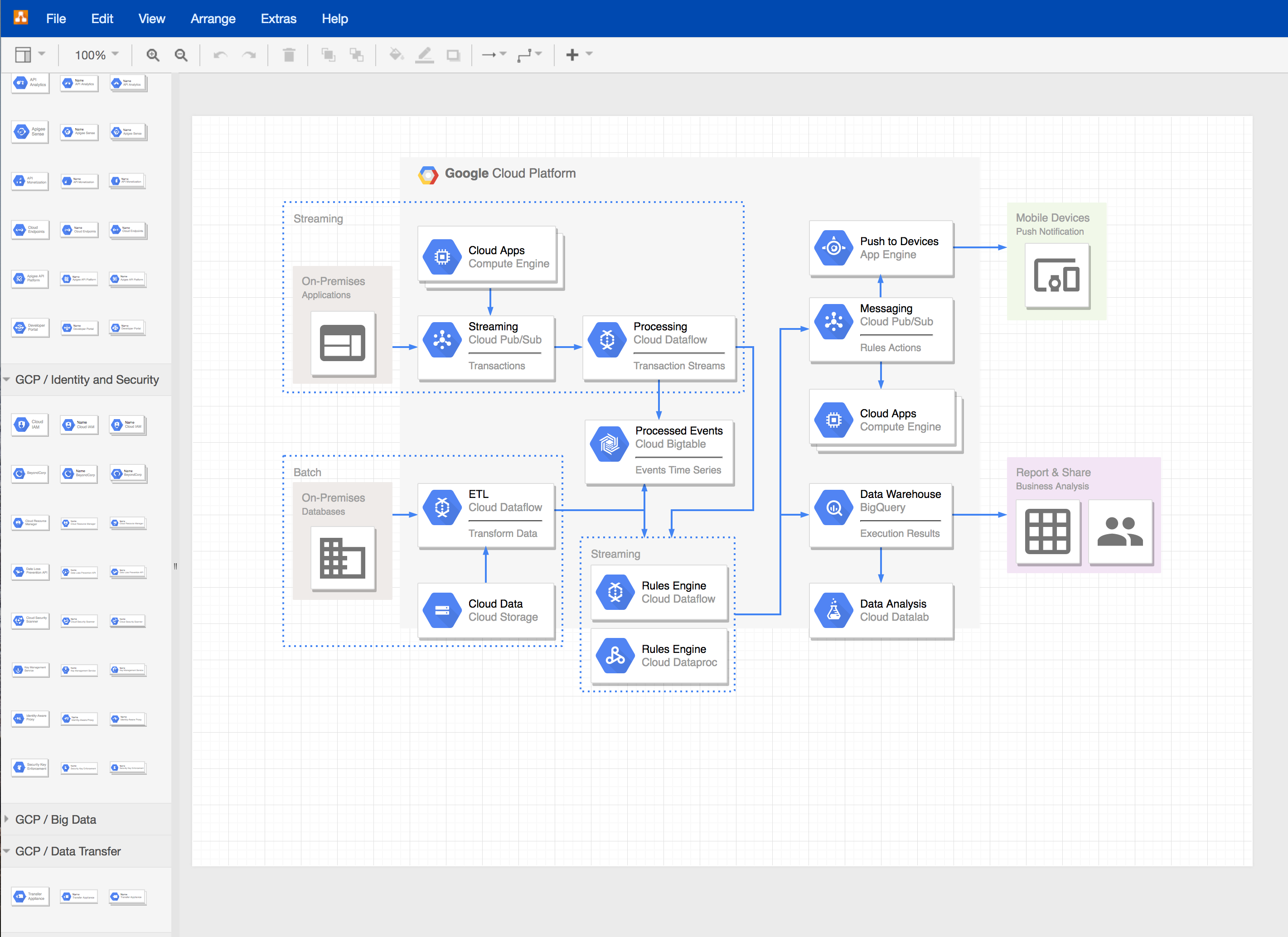
Task: Click the Mobile Devices push notification icon
Action: (1057, 275)
